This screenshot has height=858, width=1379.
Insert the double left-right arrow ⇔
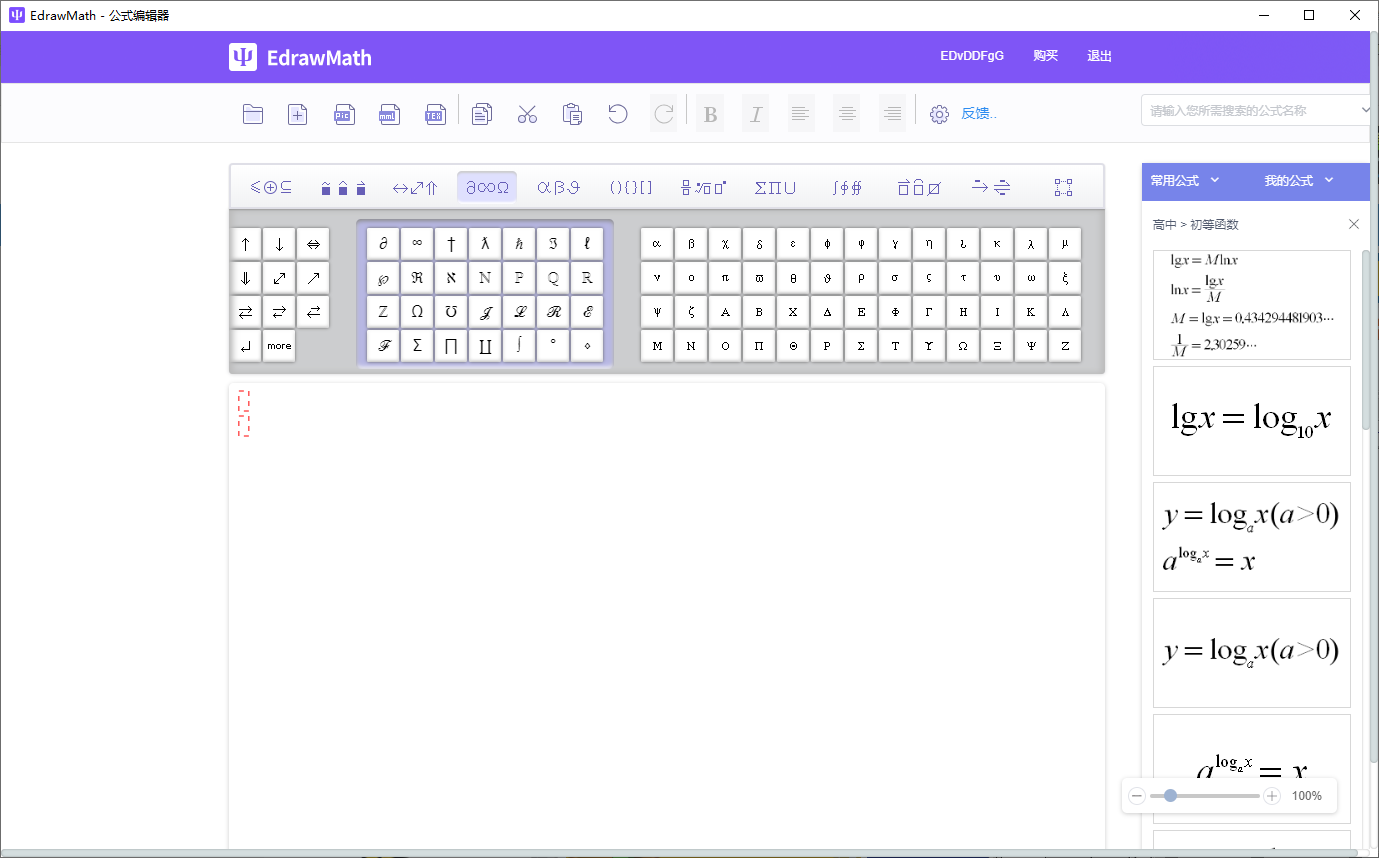pos(313,243)
